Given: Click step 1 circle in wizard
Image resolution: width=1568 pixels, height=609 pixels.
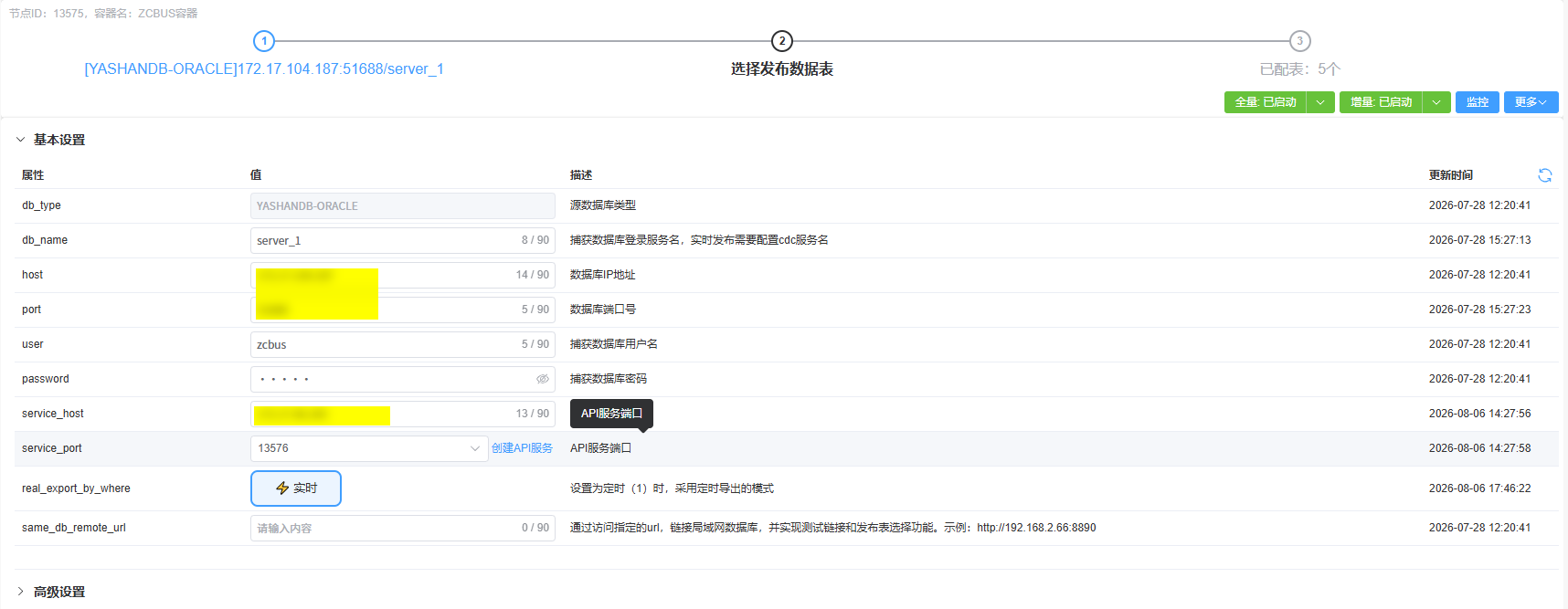Looking at the screenshot, I should 264,41.
